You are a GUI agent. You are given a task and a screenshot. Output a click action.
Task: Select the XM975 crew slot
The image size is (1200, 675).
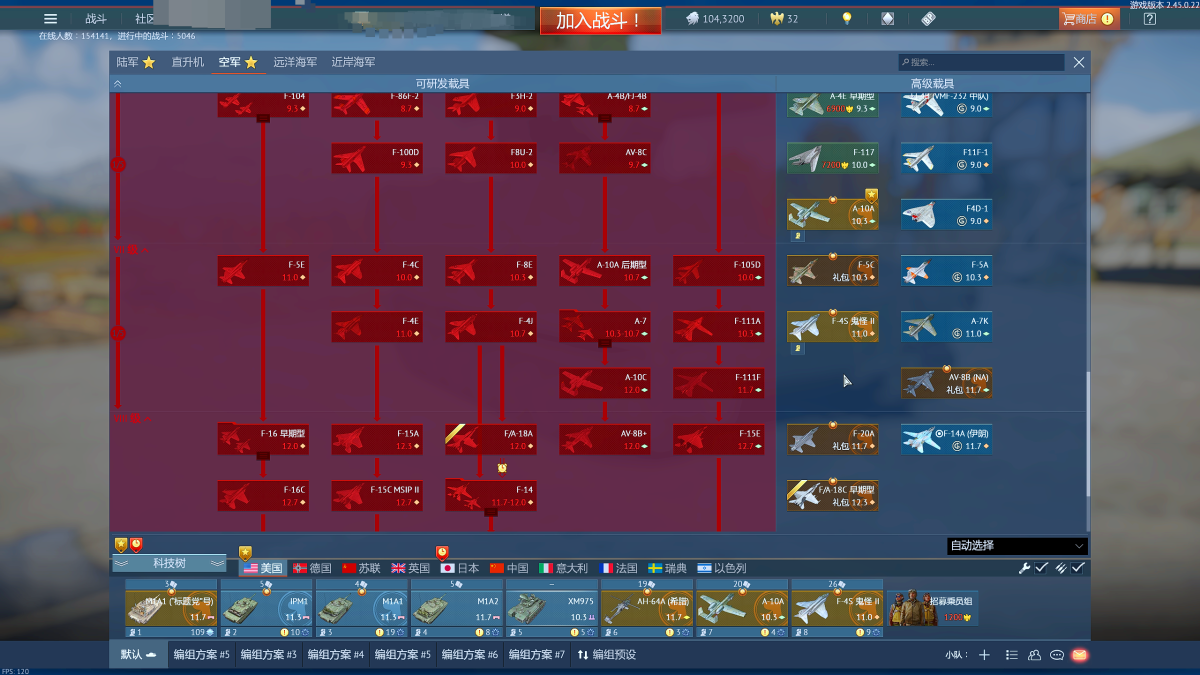[552, 608]
